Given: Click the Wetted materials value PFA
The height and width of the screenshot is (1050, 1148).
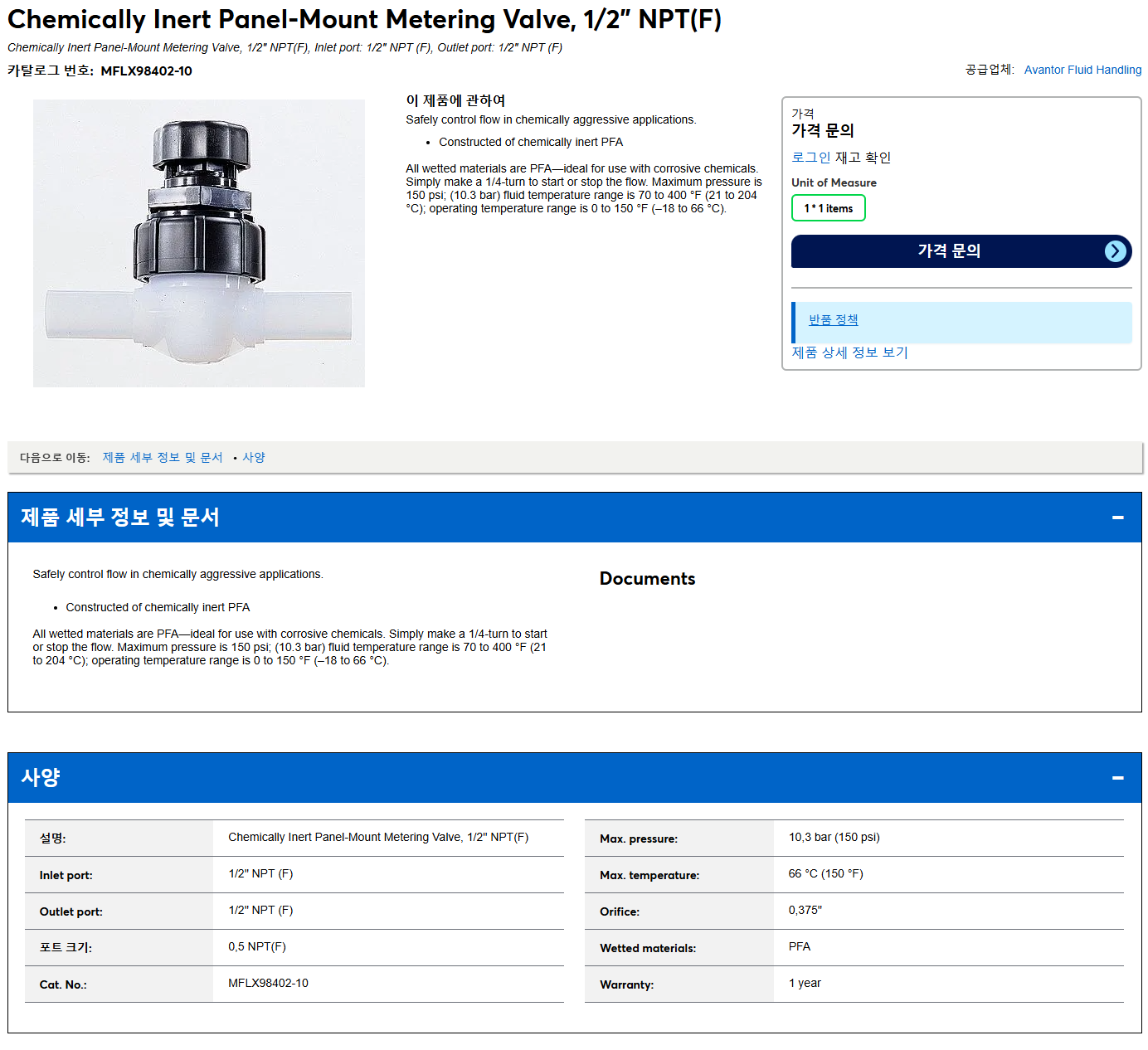Looking at the screenshot, I should coord(800,947).
